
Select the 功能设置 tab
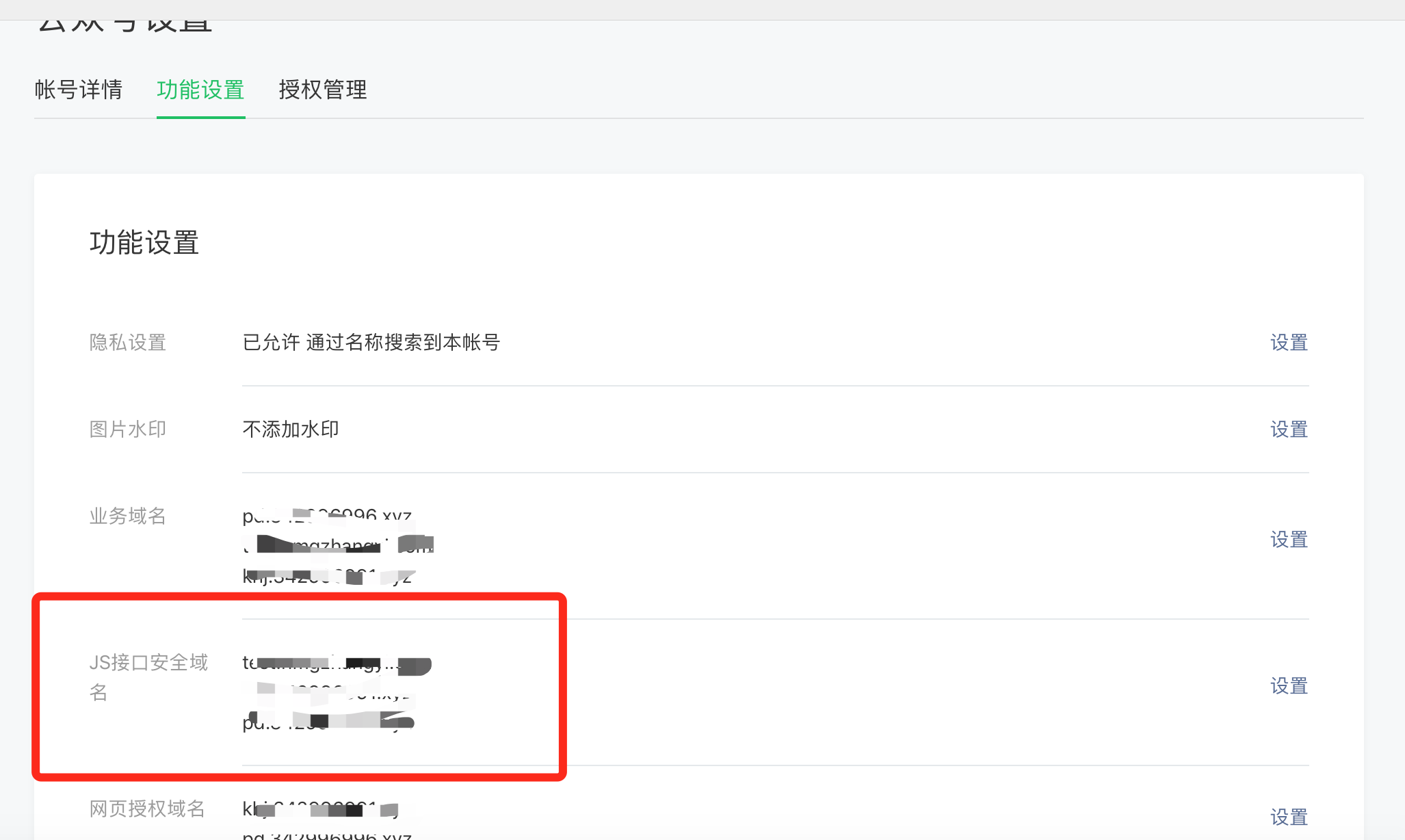click(x=200, y=90)
